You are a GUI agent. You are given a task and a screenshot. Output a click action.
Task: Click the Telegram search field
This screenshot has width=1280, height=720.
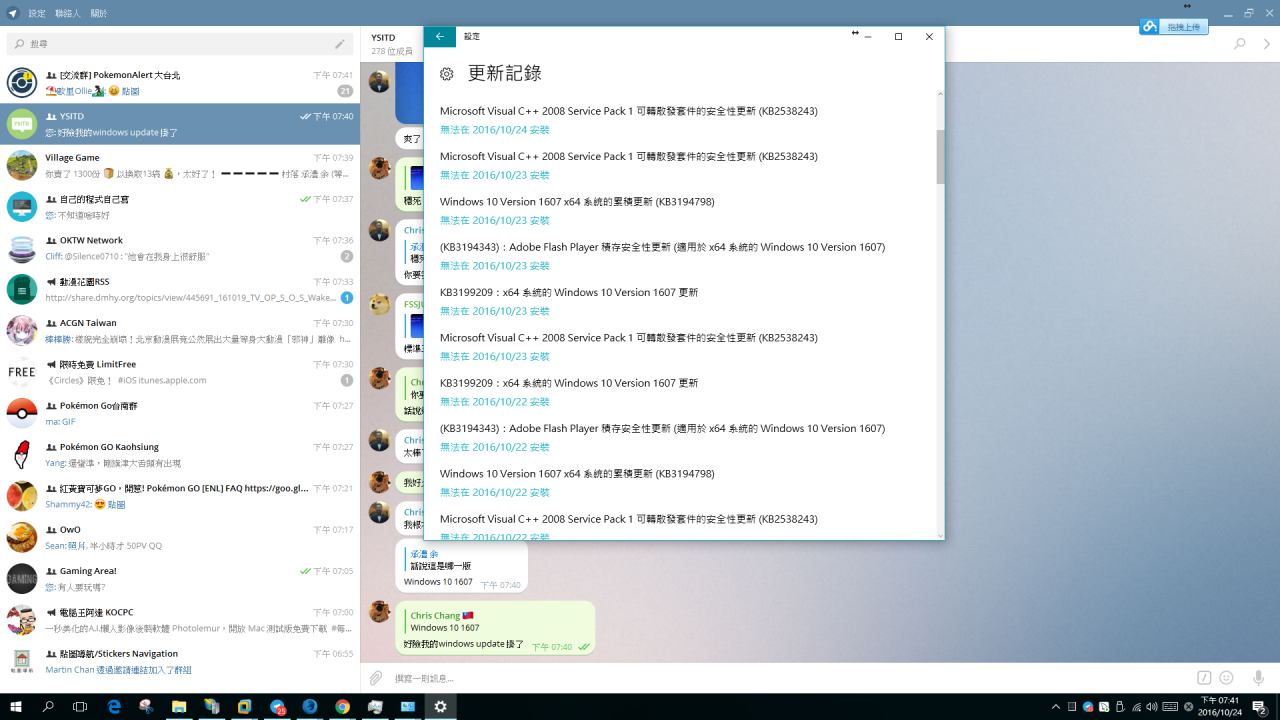(180, 44)
